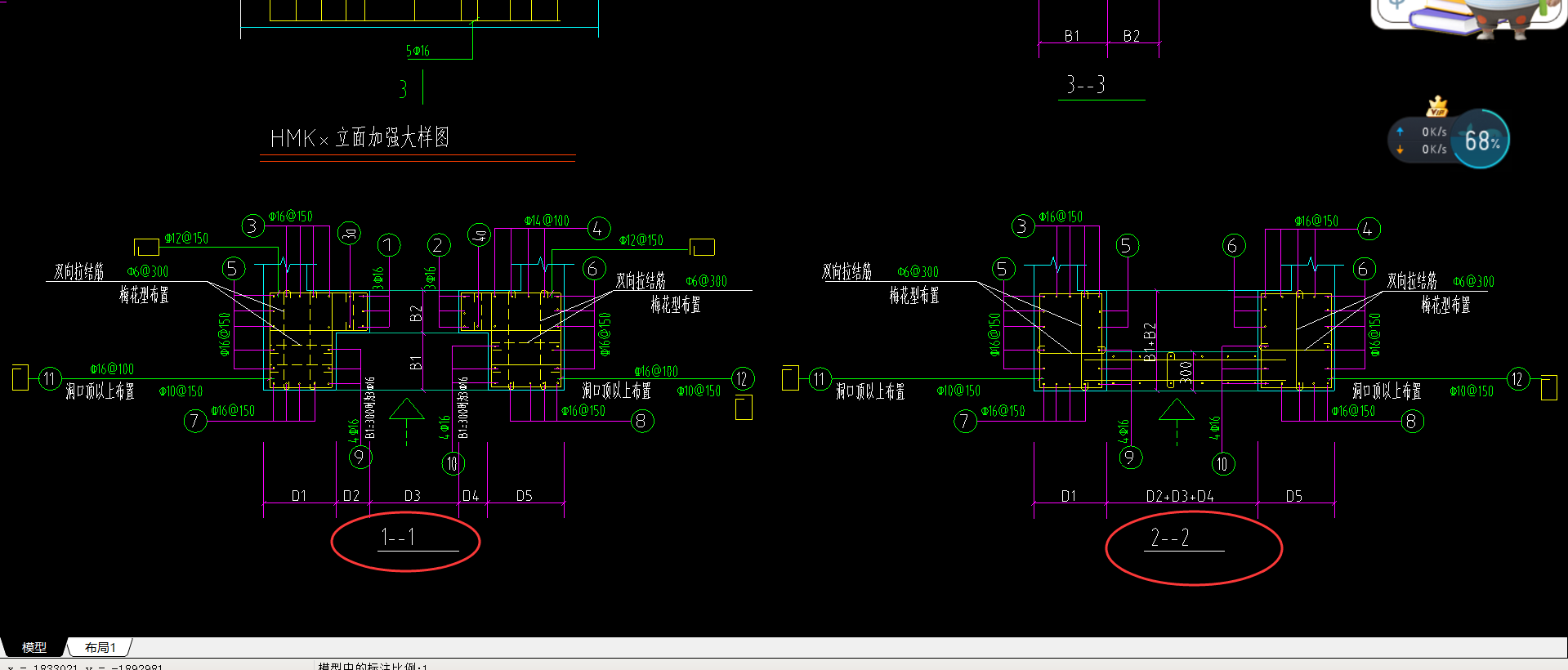Select circled 9 in section 1--1
Screen dimensions: 1568x670
click(x=360, y=457)
